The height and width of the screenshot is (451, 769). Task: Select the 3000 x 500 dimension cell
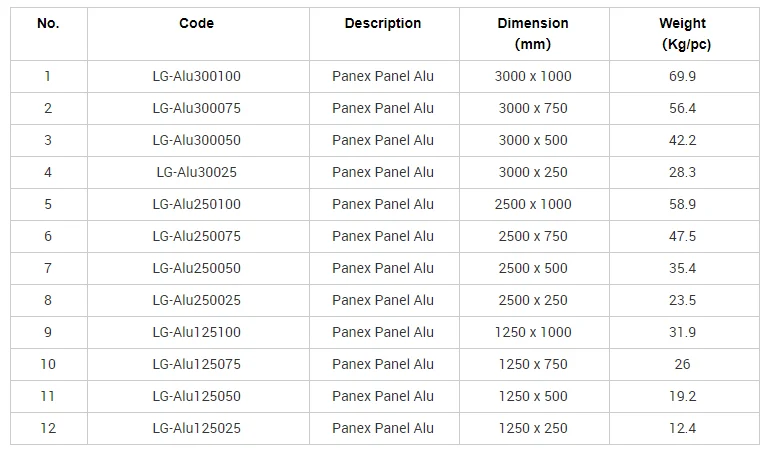click(x=533, y=140)
